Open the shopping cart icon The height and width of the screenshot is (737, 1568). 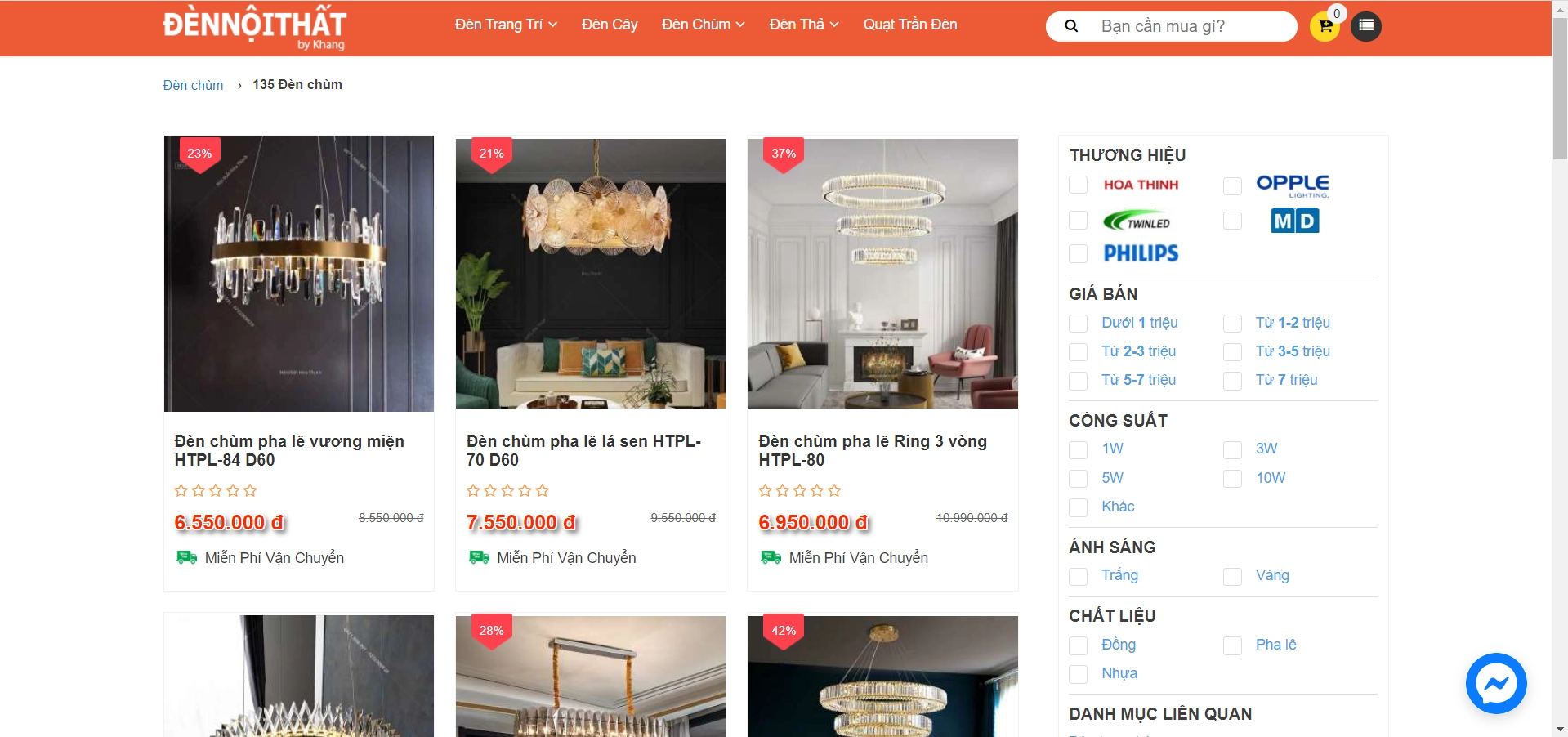[x=1325, y=26]
